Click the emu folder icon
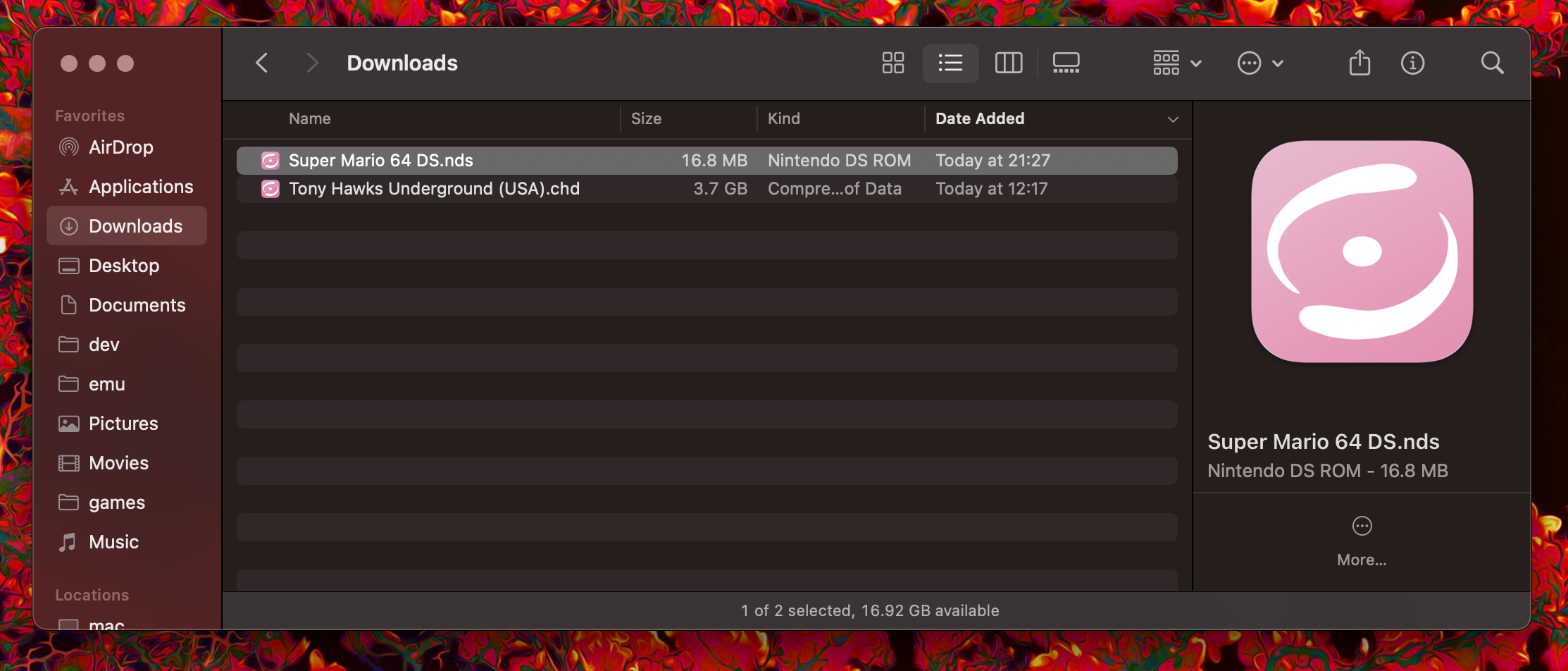Image resolution: width=1568 pixels, height=671 pixels. point(68,384)
